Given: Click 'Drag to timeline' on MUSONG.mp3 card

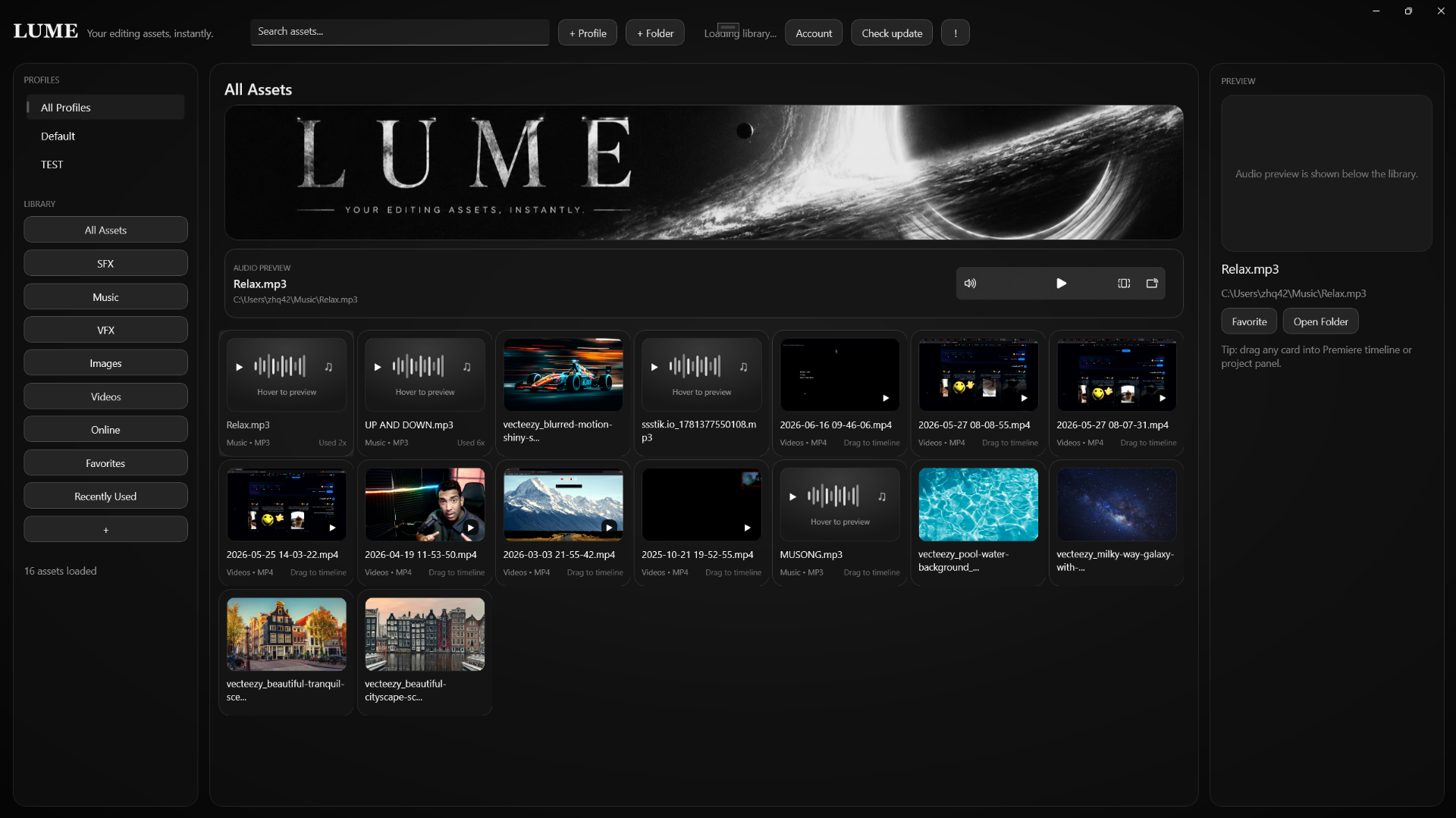Looking at the screenshot, I should [871, 572].
